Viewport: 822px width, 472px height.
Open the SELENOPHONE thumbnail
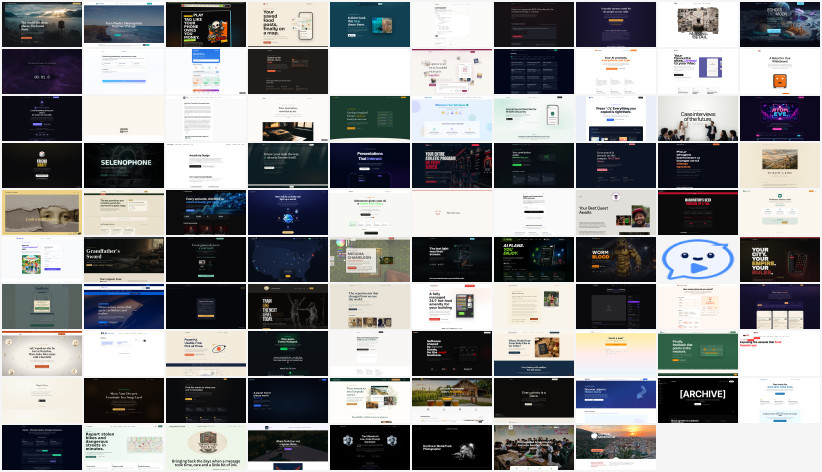[124, 166]
